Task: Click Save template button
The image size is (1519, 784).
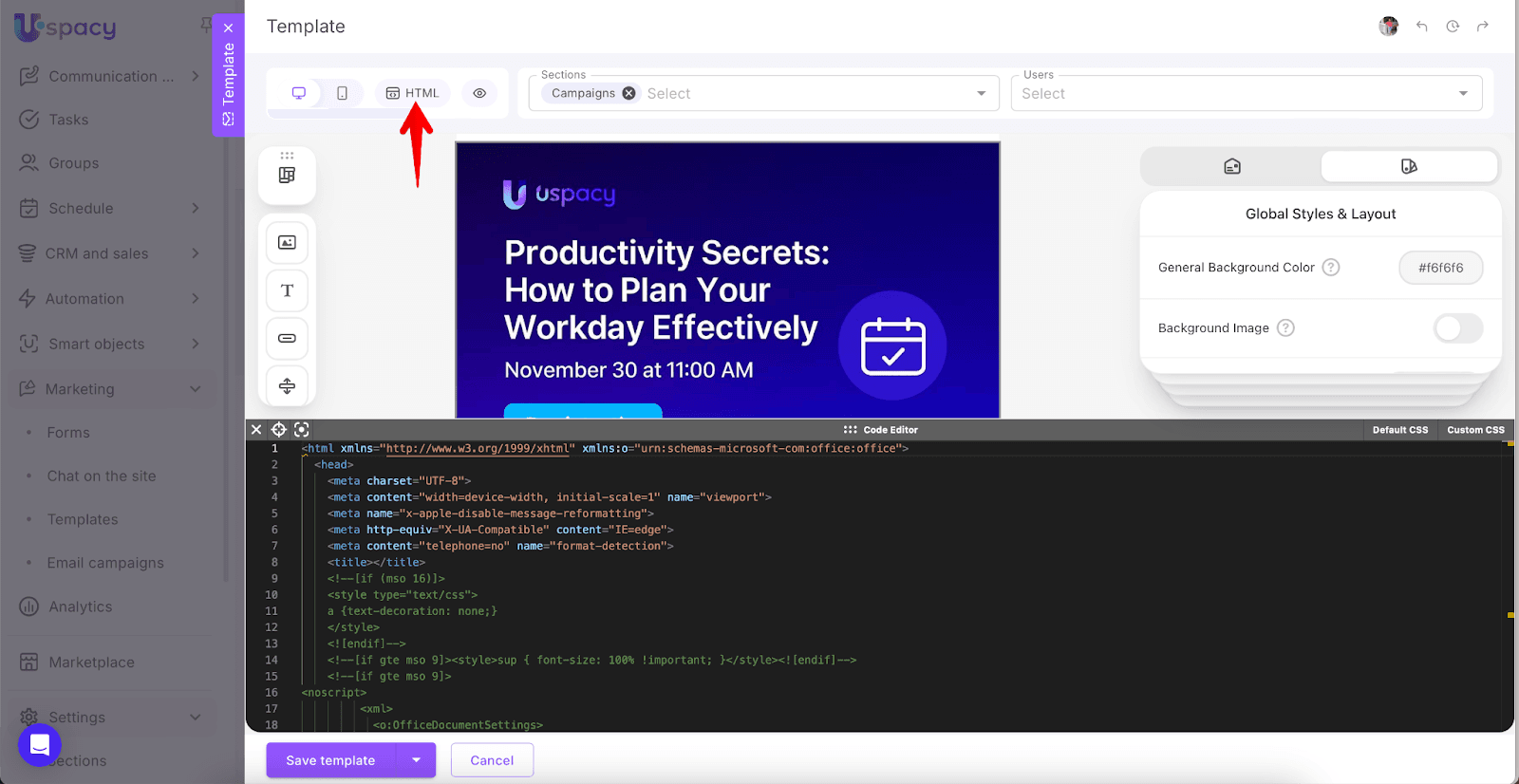Action: [330, 760]
